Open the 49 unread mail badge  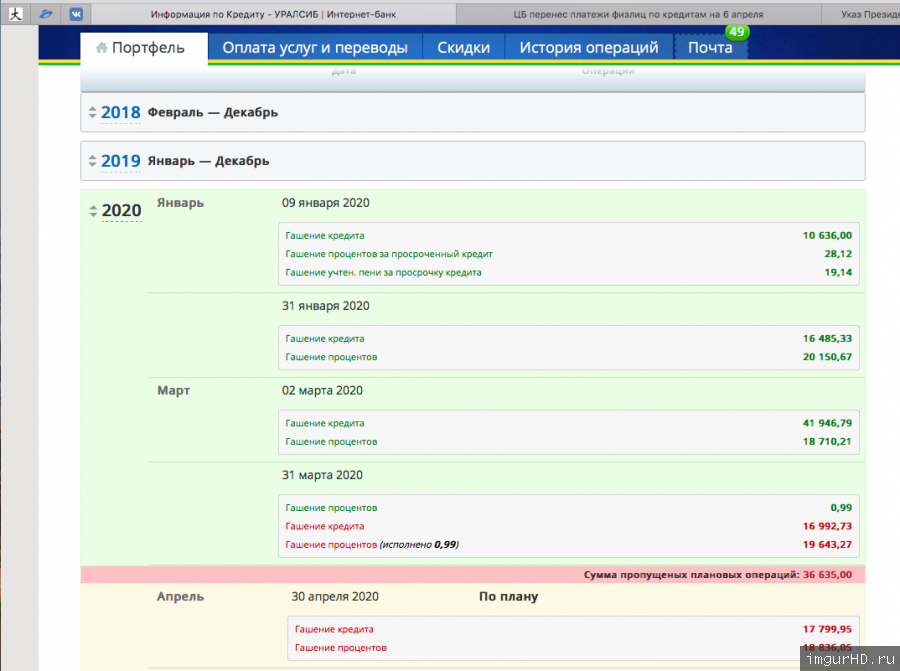tap(737, 32)
